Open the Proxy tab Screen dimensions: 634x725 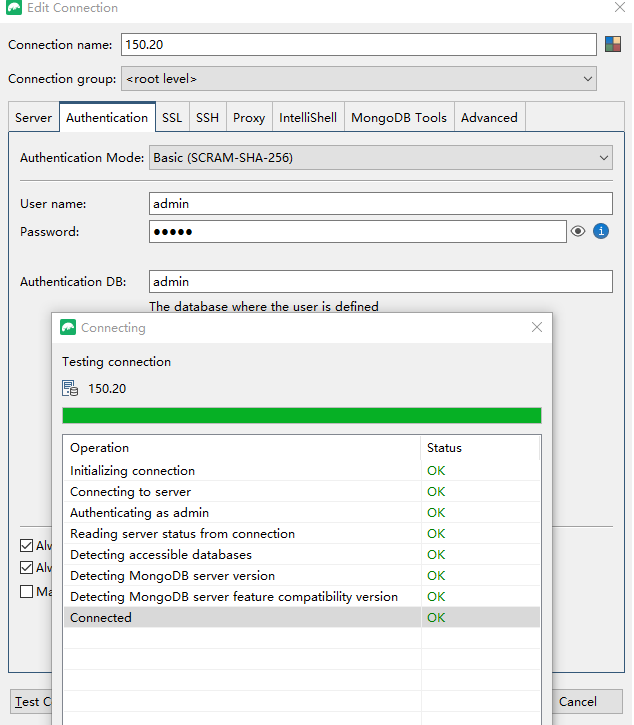pos(249,117)
